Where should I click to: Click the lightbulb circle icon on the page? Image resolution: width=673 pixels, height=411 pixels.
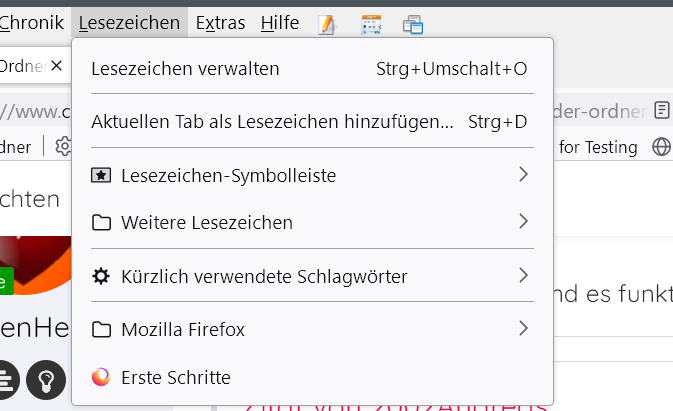click(x=46, y=379)
